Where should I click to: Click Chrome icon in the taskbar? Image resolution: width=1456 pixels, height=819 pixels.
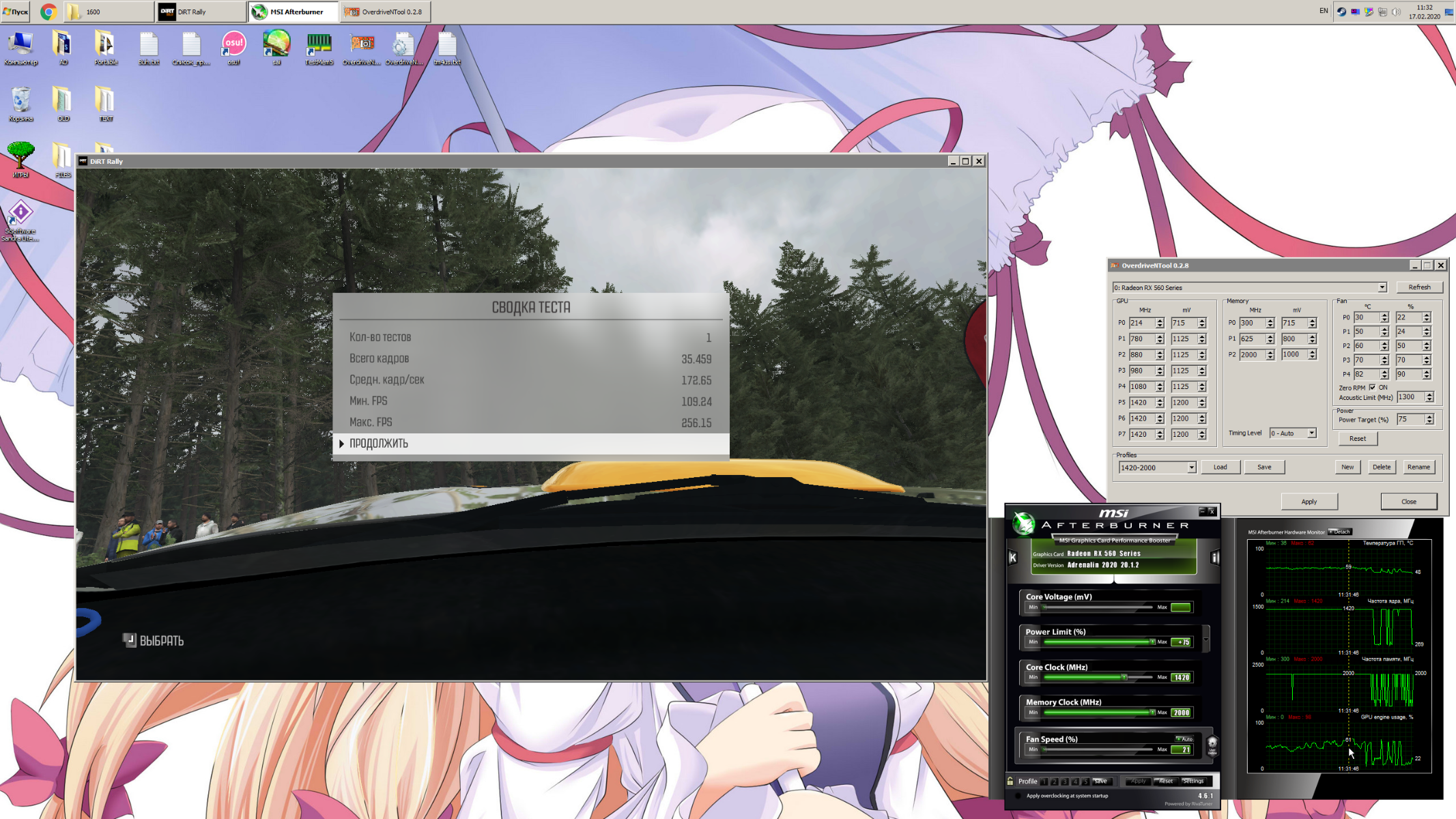(48, 12)
